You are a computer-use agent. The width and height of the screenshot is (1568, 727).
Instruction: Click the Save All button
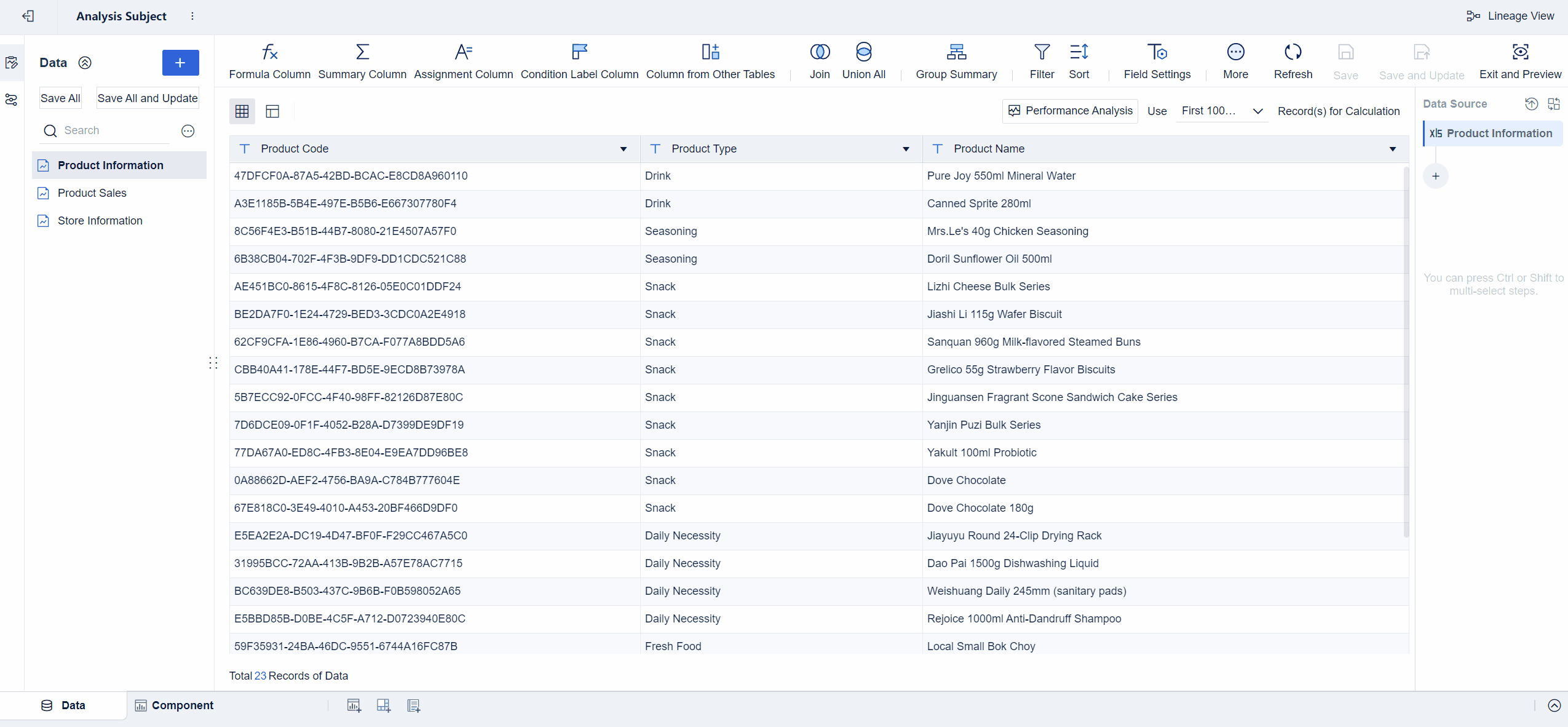tap(60, 98)
